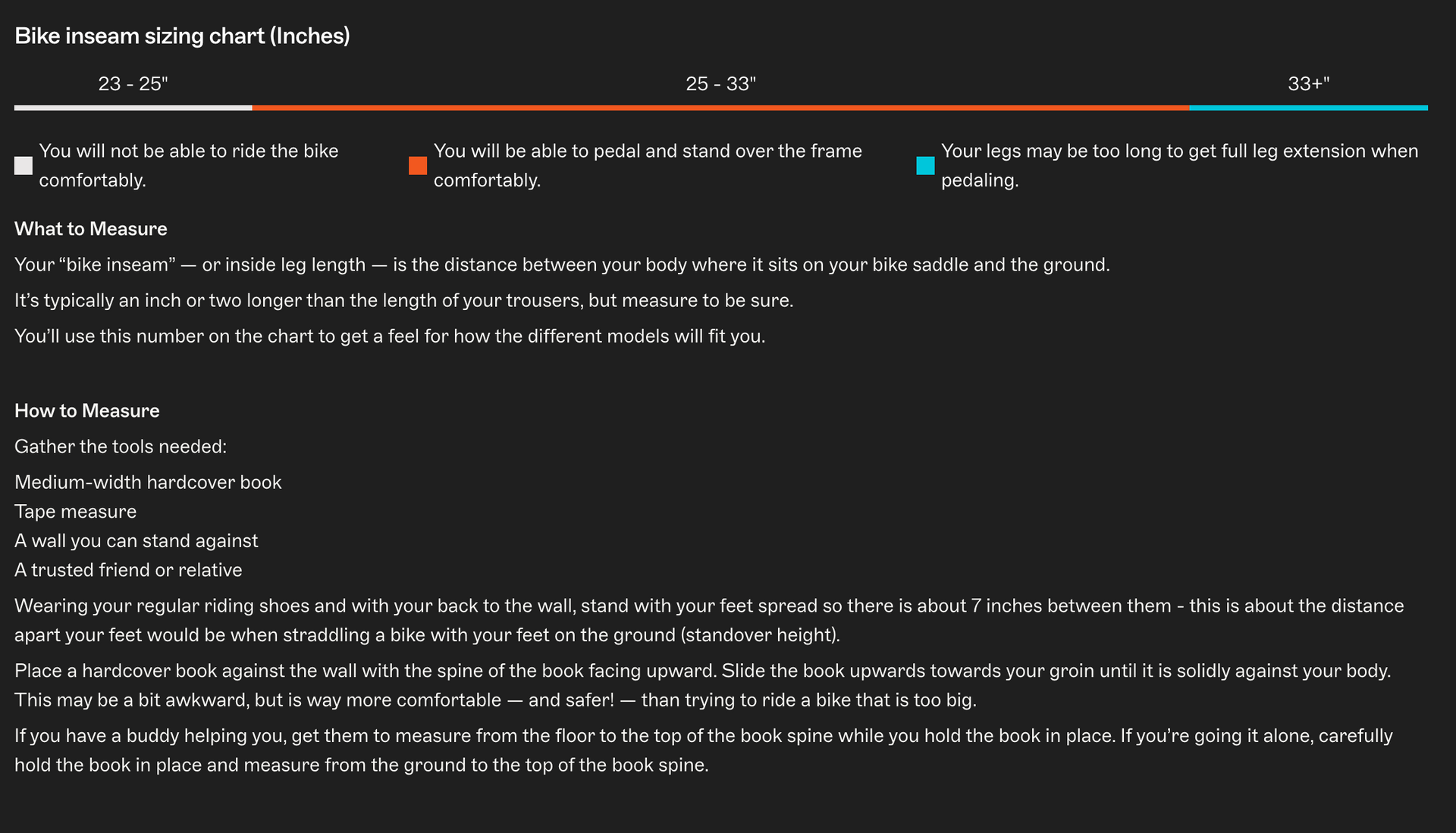The image size is (1456, 833).
Task: Click the white segment of sizing bar
Action: click(x=133, y=108)
